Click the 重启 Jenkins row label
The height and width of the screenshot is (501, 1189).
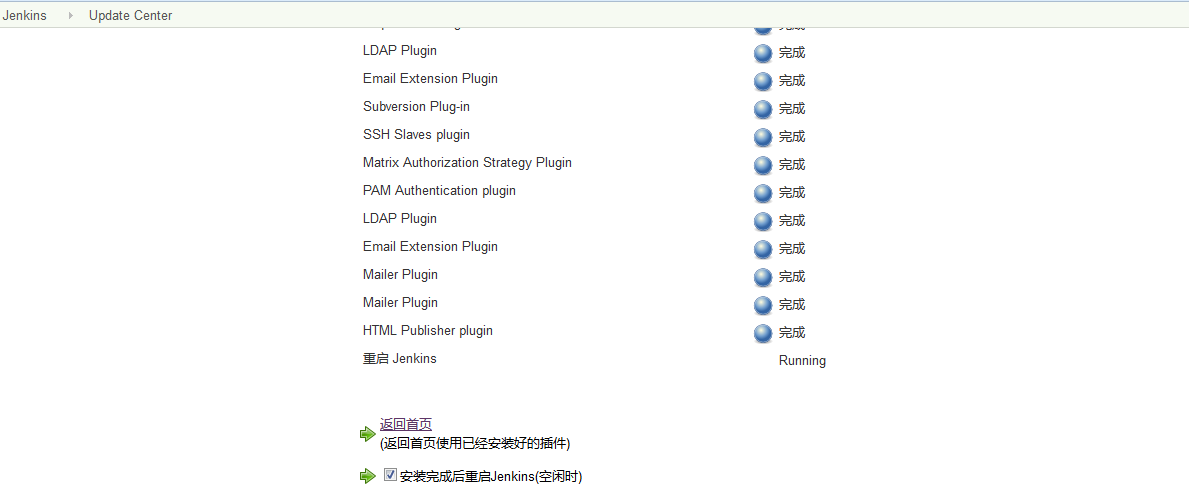pyautogui.click(x=400, y=359)
